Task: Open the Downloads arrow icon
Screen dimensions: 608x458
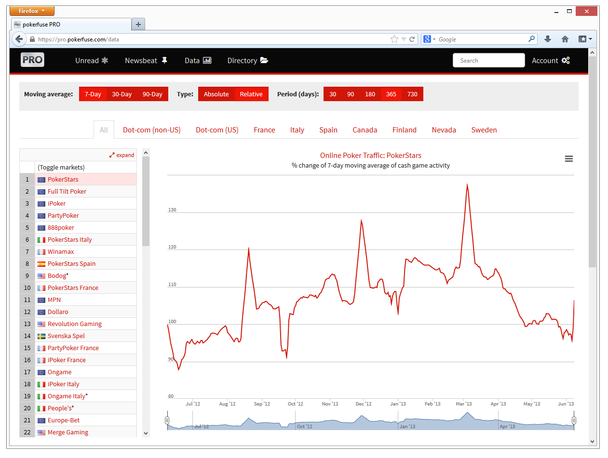Action: 548,39
